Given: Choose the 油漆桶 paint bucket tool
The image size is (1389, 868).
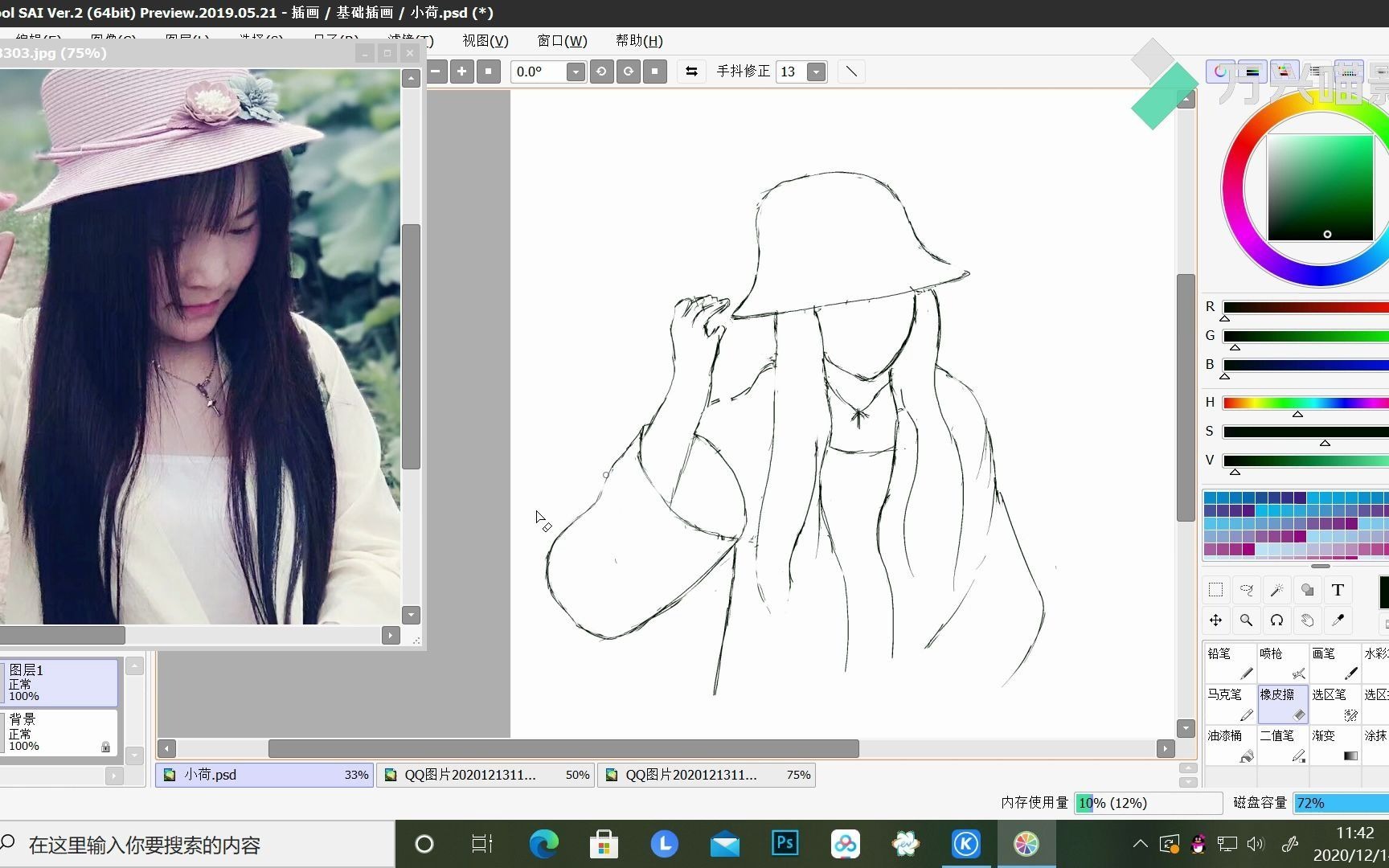Looking at the screenshot, I should [1230, 745].
